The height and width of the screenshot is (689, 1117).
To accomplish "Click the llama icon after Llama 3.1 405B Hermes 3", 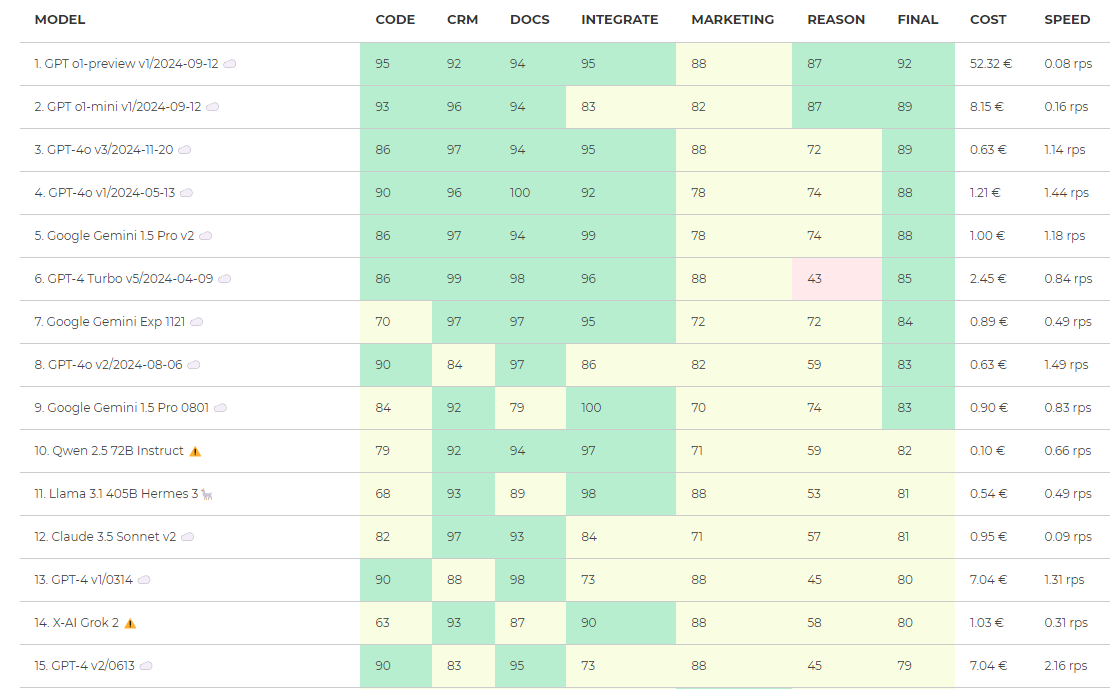I will pyautogui.click(x=207, y=494).
